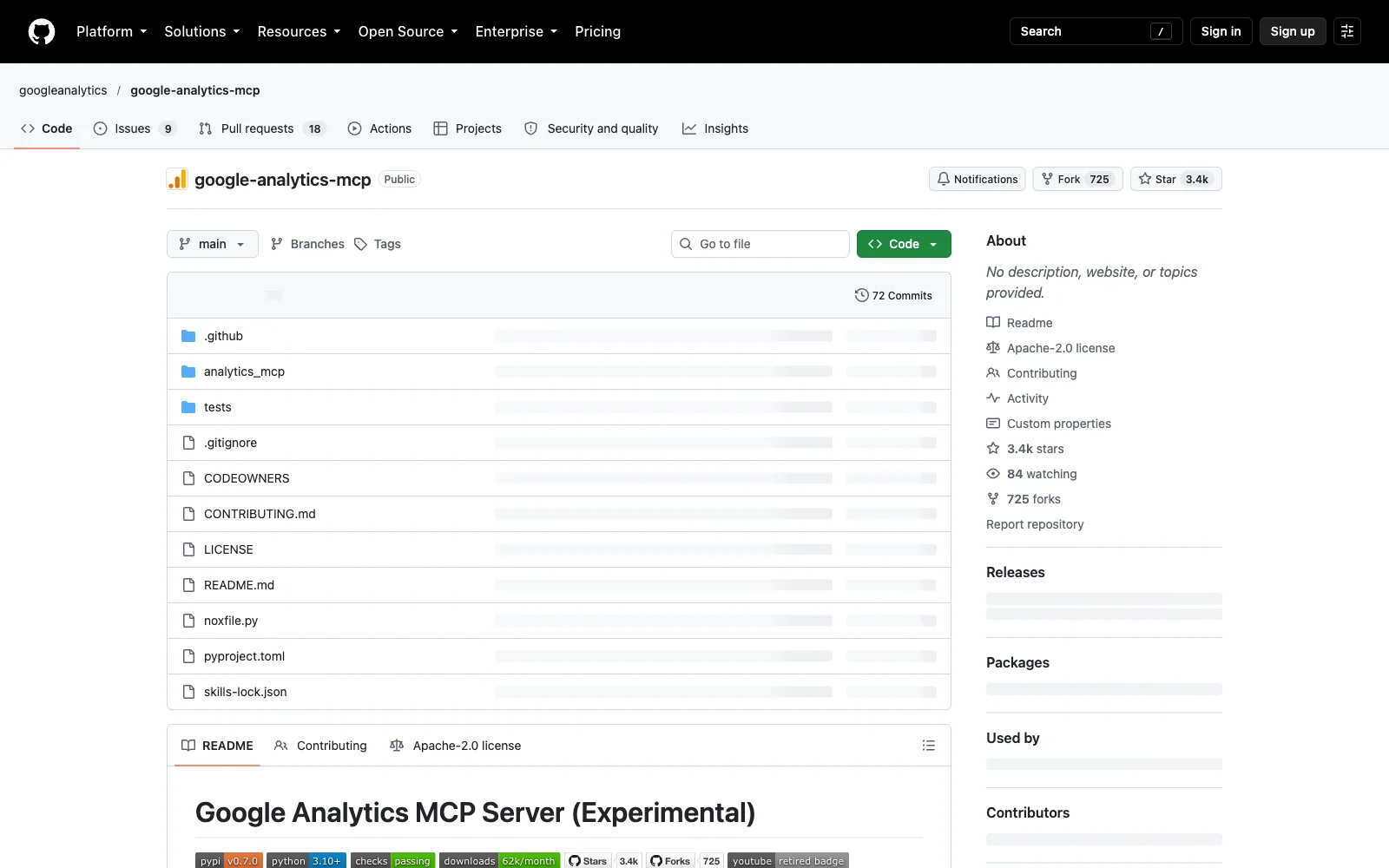
Task: Select the Actions tab
Action: point(379,128)
